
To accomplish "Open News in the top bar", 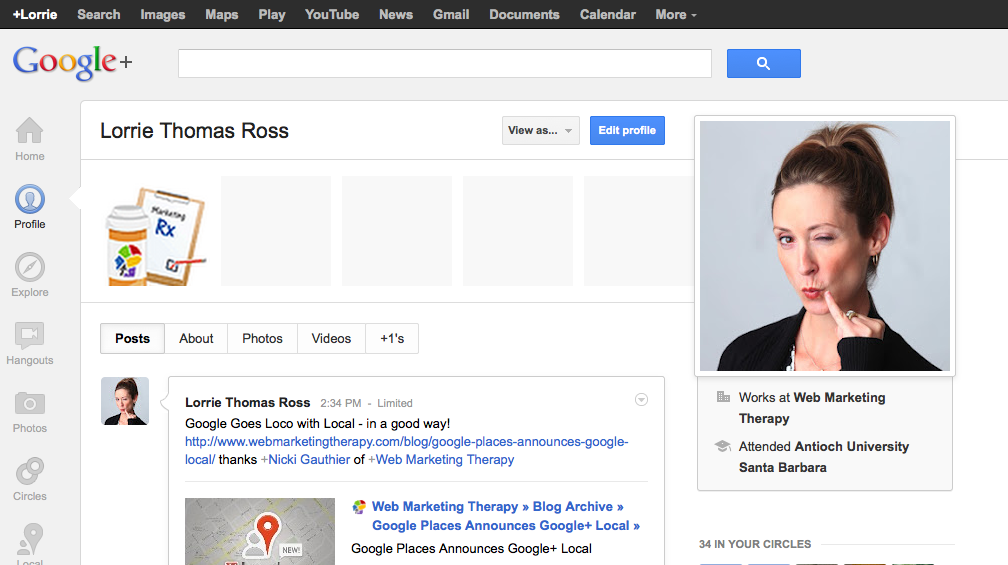I will [396, 14].
